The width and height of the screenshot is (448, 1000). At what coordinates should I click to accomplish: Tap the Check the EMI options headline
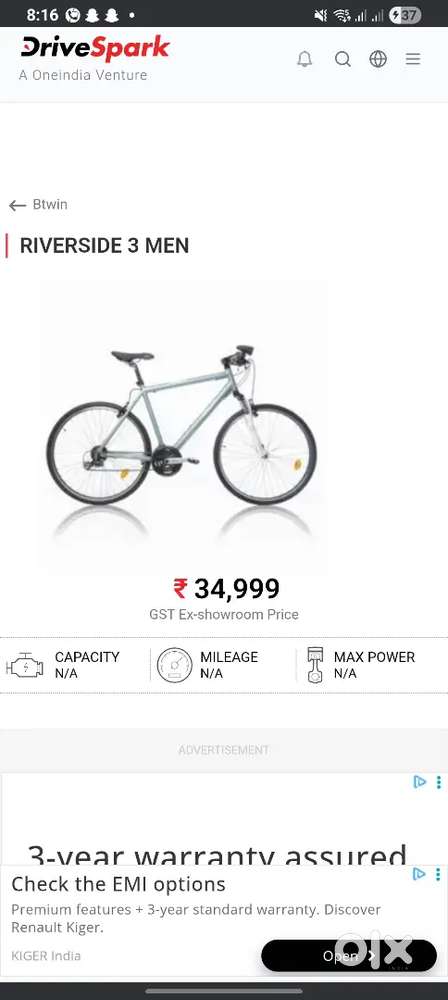[x=118, y=885]
